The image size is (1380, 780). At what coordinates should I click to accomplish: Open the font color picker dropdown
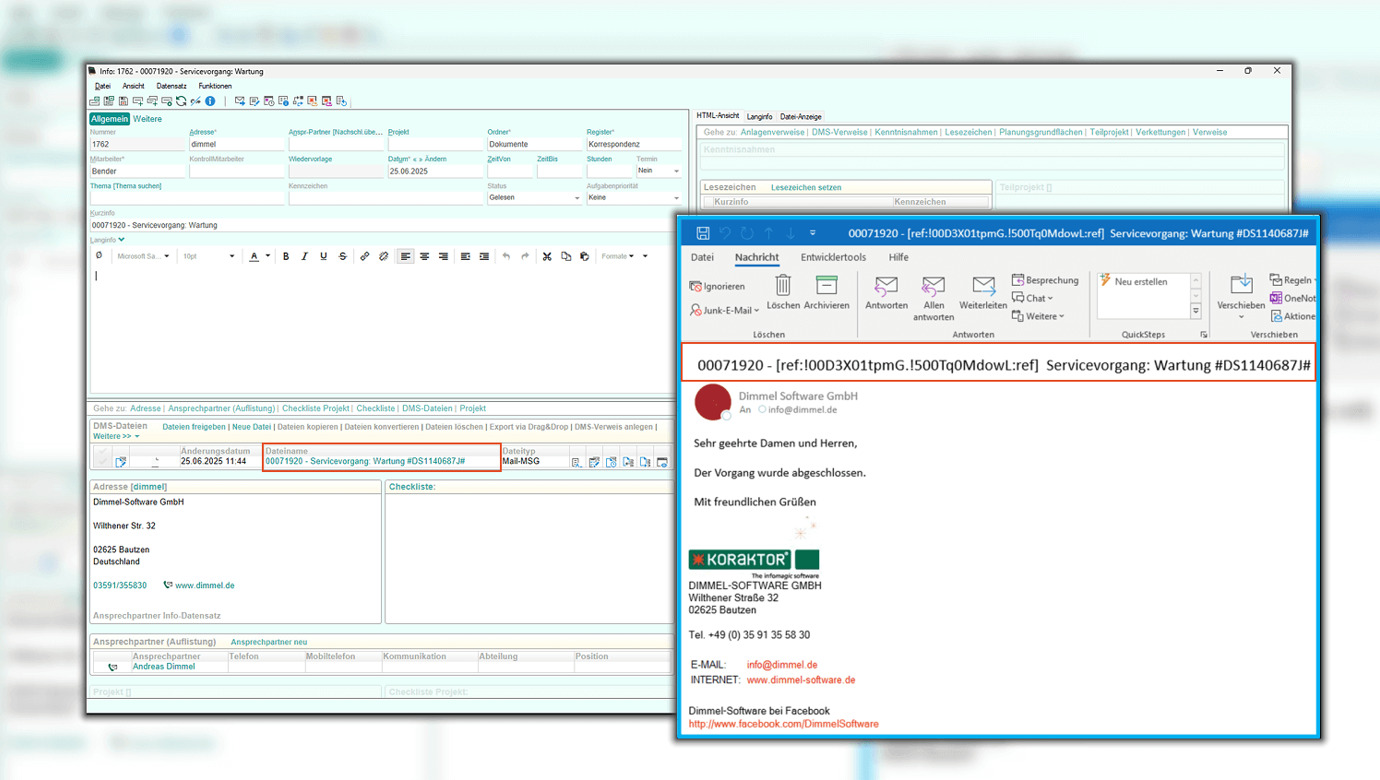pos(268,257)
